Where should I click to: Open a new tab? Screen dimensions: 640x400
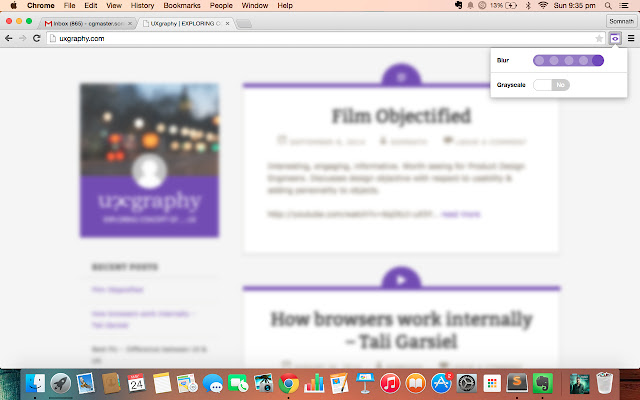(244, 24)
